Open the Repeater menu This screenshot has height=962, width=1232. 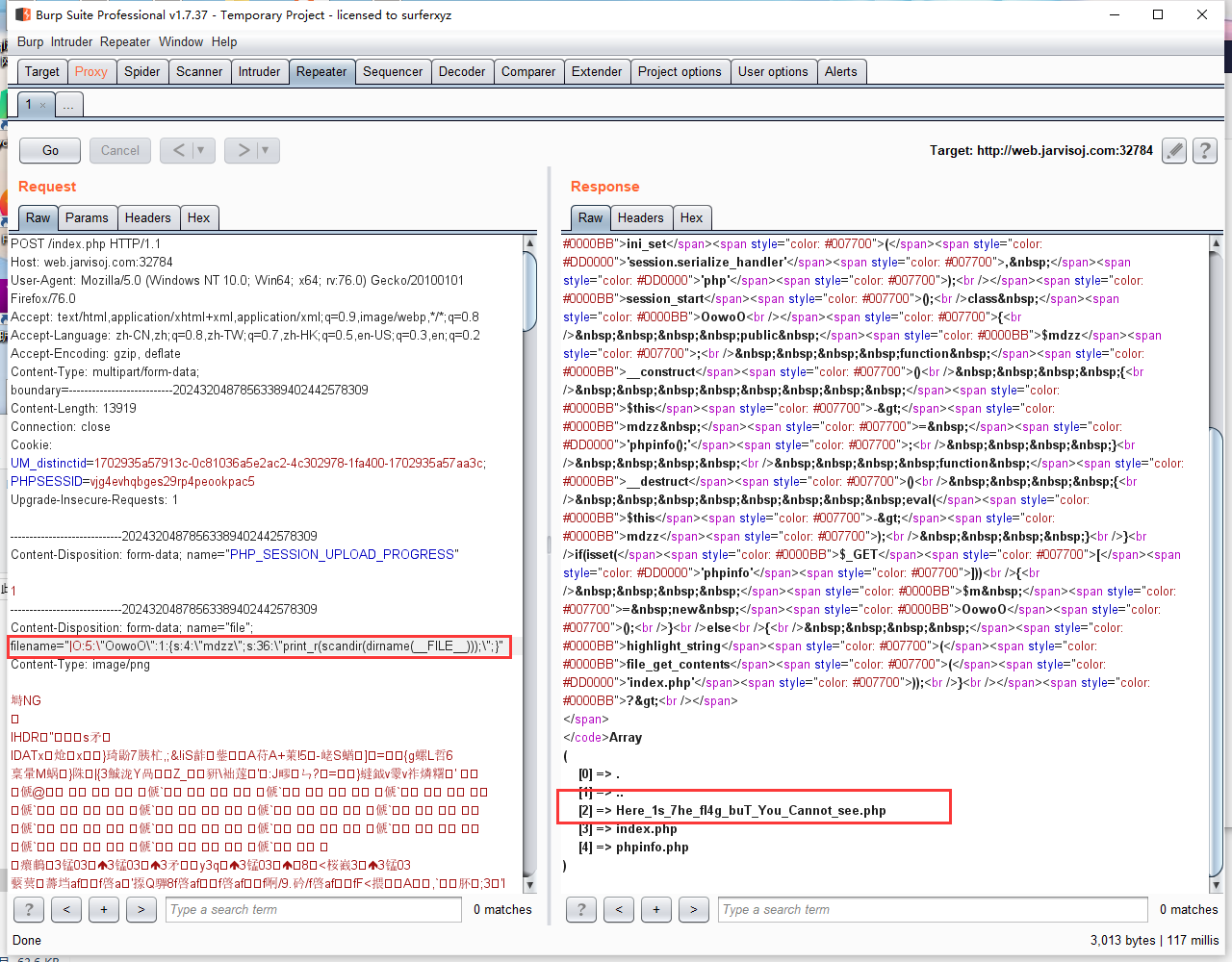(x=125, y=41)
